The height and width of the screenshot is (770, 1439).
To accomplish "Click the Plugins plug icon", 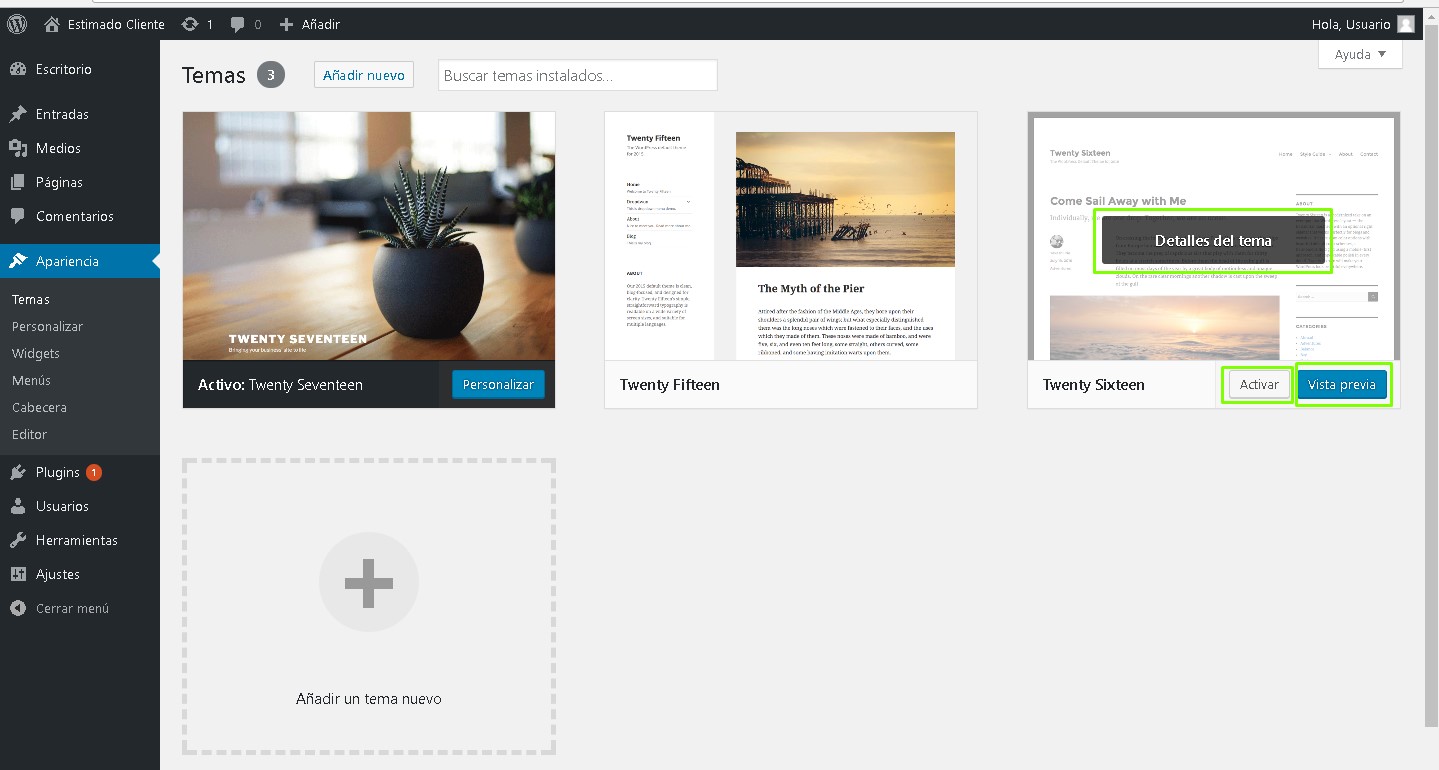I will (x=18, y=472).
